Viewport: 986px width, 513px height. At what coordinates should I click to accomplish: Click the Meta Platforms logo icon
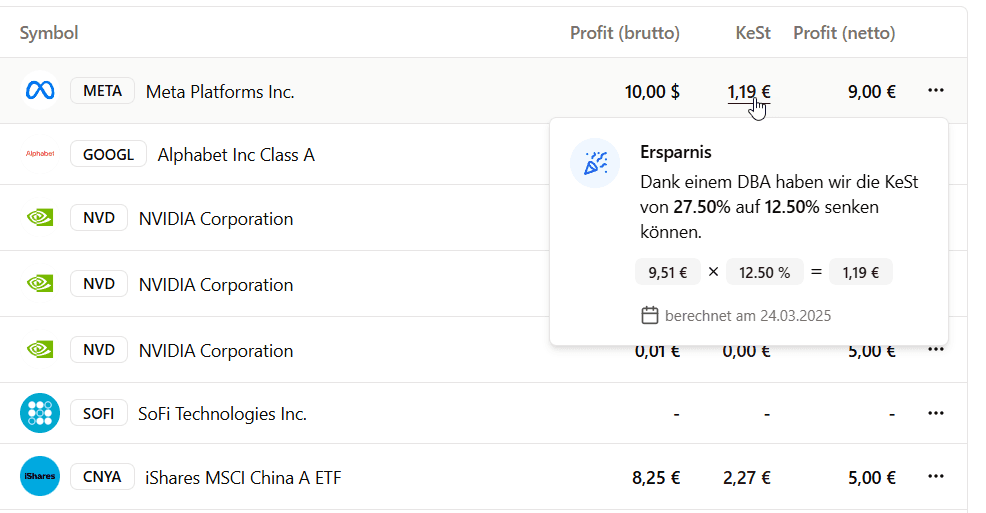pyautogui.click(x=40, y=91)
